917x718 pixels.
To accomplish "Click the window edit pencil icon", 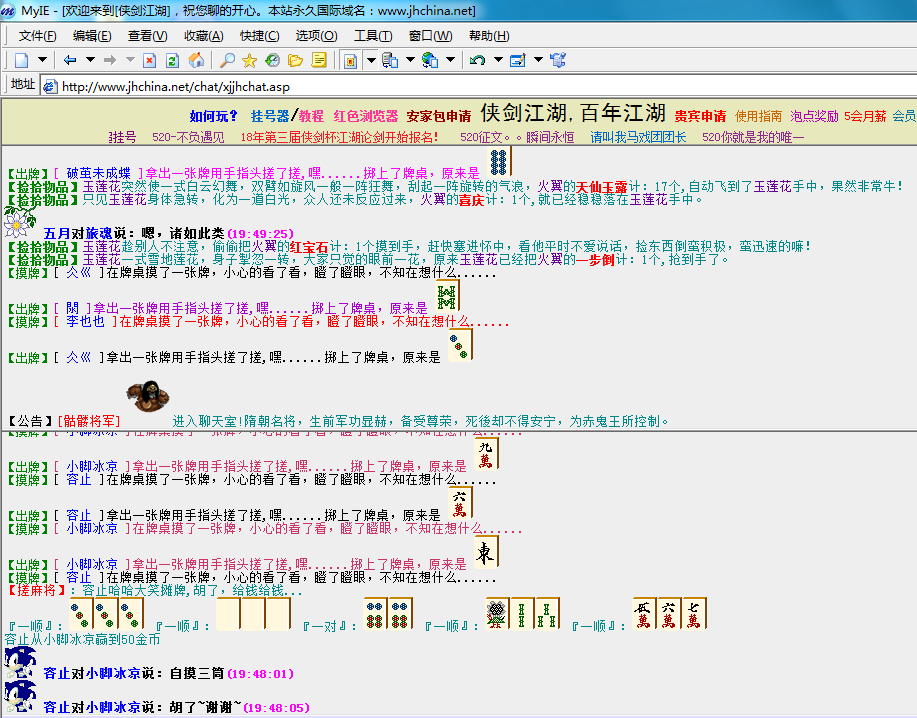I will tap(518, 60).
